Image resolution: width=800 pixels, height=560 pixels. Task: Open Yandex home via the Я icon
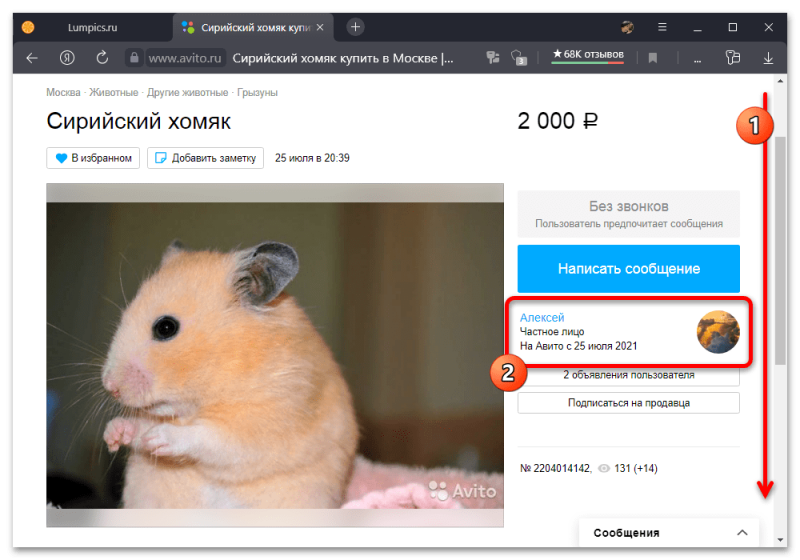coord(67,58)
